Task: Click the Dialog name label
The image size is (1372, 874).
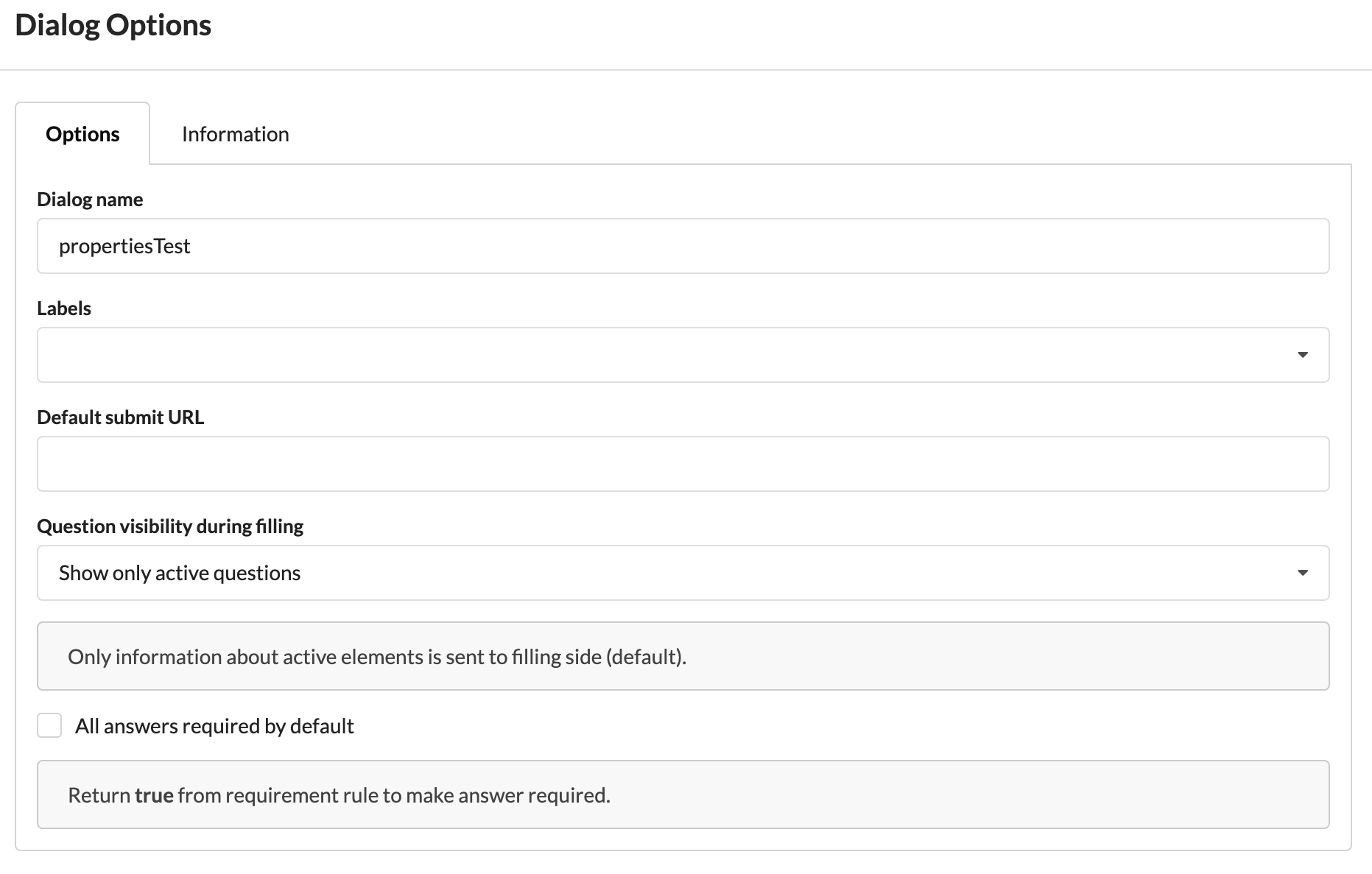Action: click(89, 199)
